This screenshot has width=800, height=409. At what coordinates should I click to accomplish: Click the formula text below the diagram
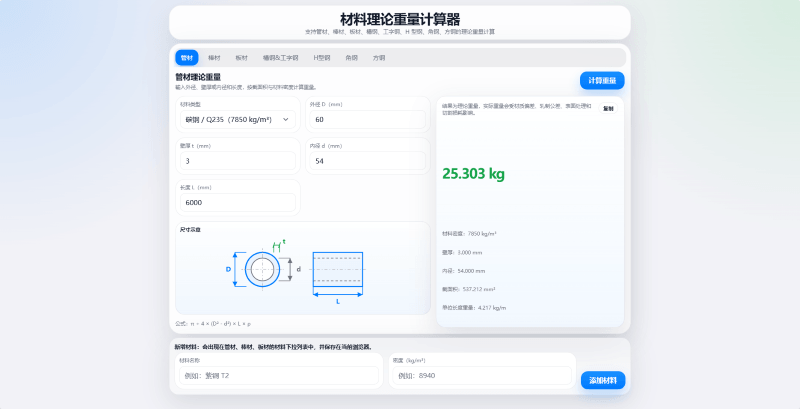pyautogui.click(x=213, y=324)
